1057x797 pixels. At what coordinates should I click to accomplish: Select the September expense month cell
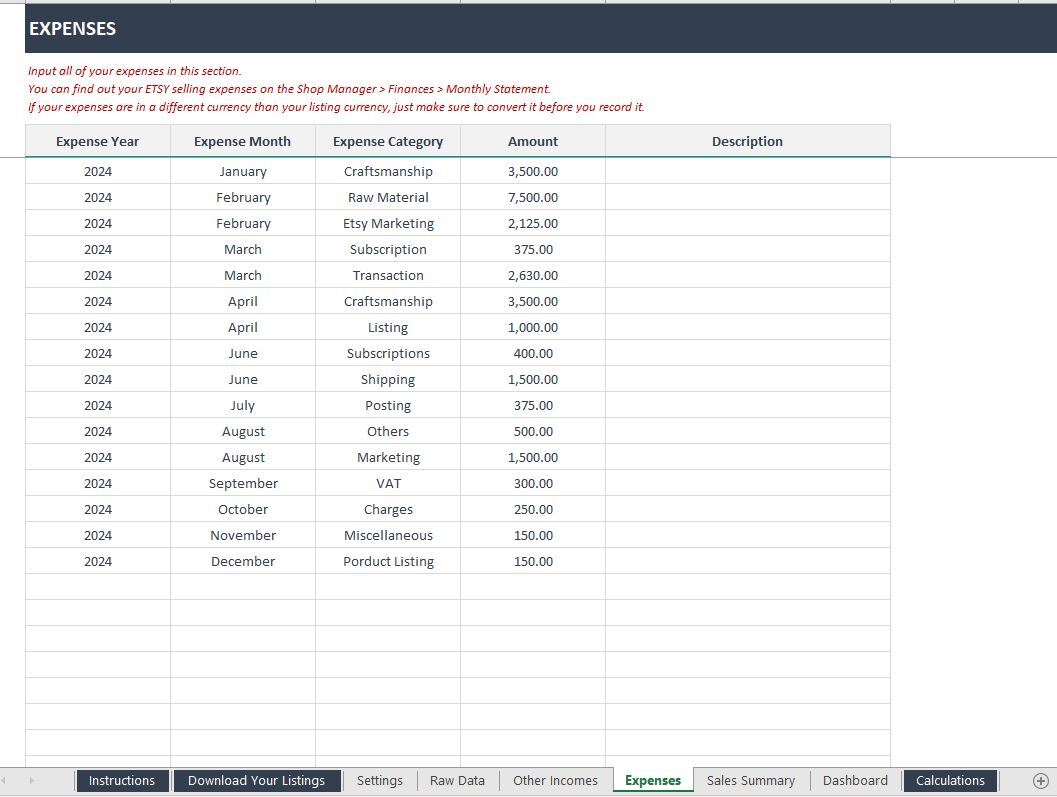coord(243,484)
